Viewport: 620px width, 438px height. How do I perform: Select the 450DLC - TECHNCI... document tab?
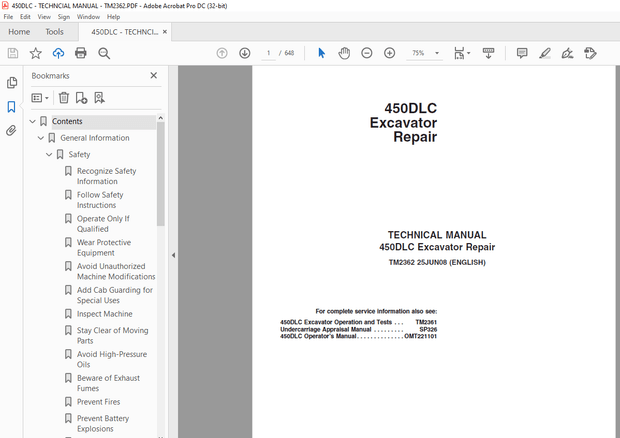(x=125, y=32)
